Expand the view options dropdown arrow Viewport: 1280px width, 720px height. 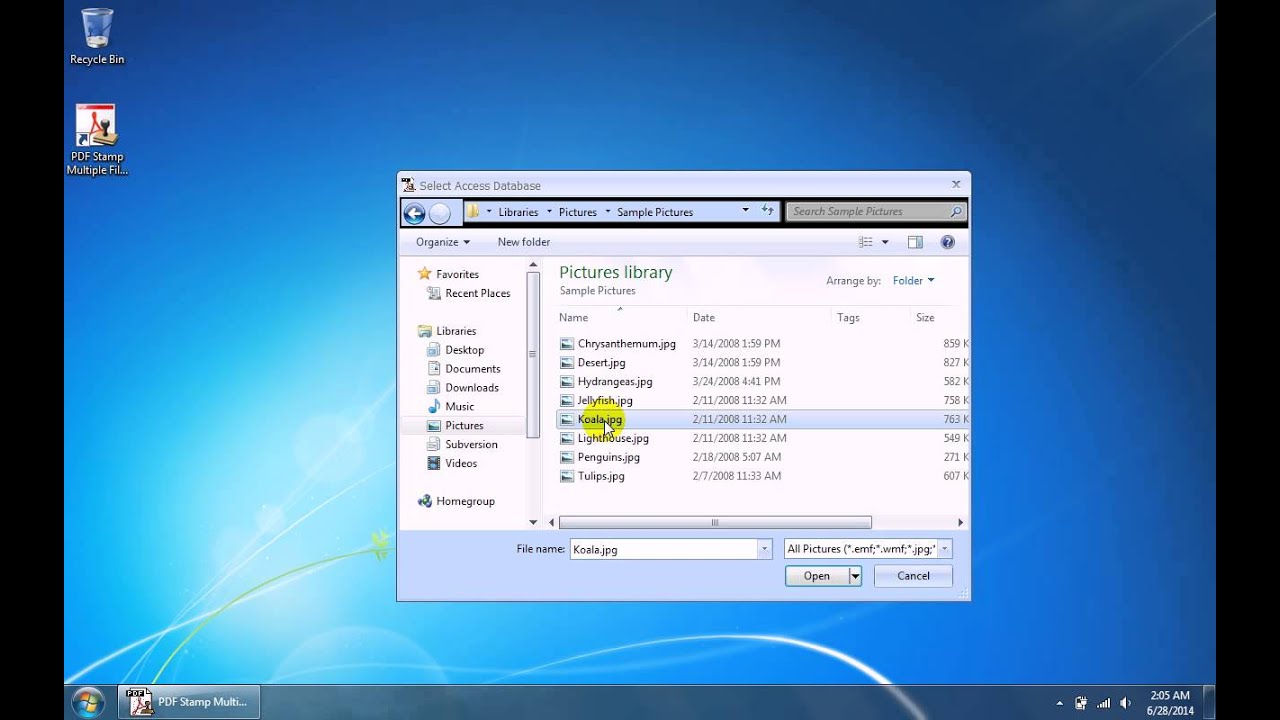point(885,242)
